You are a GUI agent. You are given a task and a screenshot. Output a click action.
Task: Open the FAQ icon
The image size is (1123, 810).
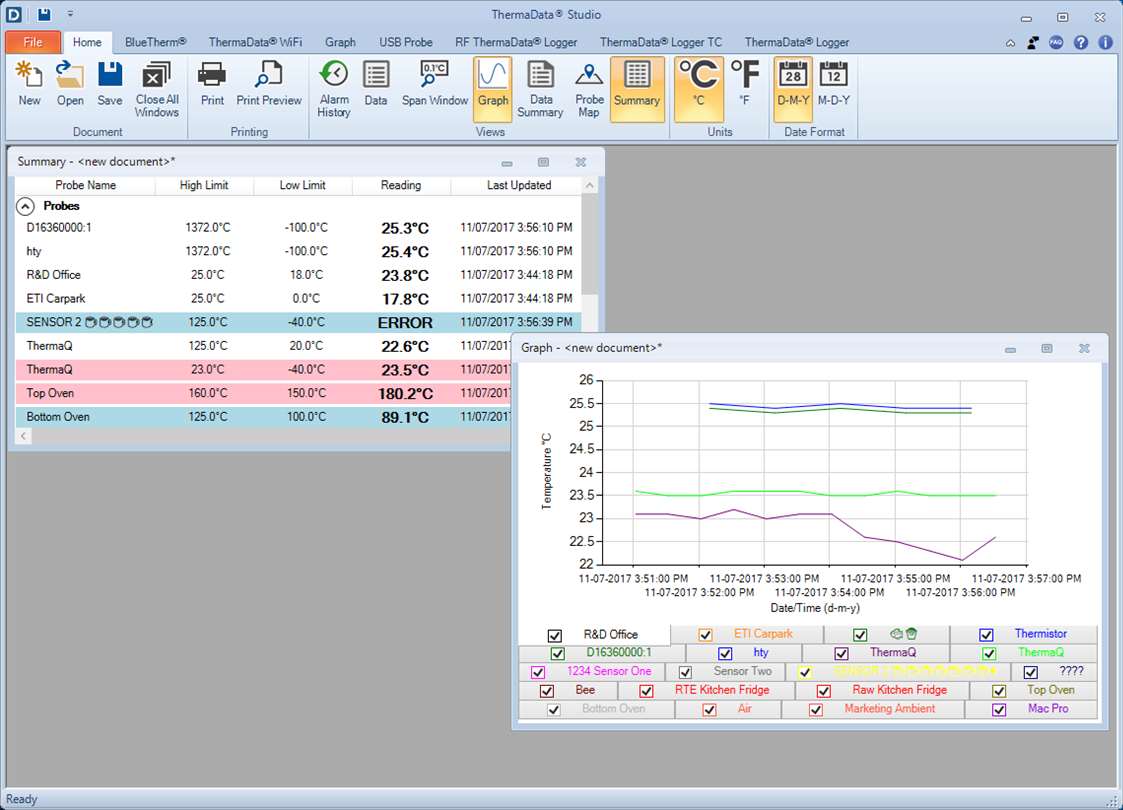tap(1056, 42)
